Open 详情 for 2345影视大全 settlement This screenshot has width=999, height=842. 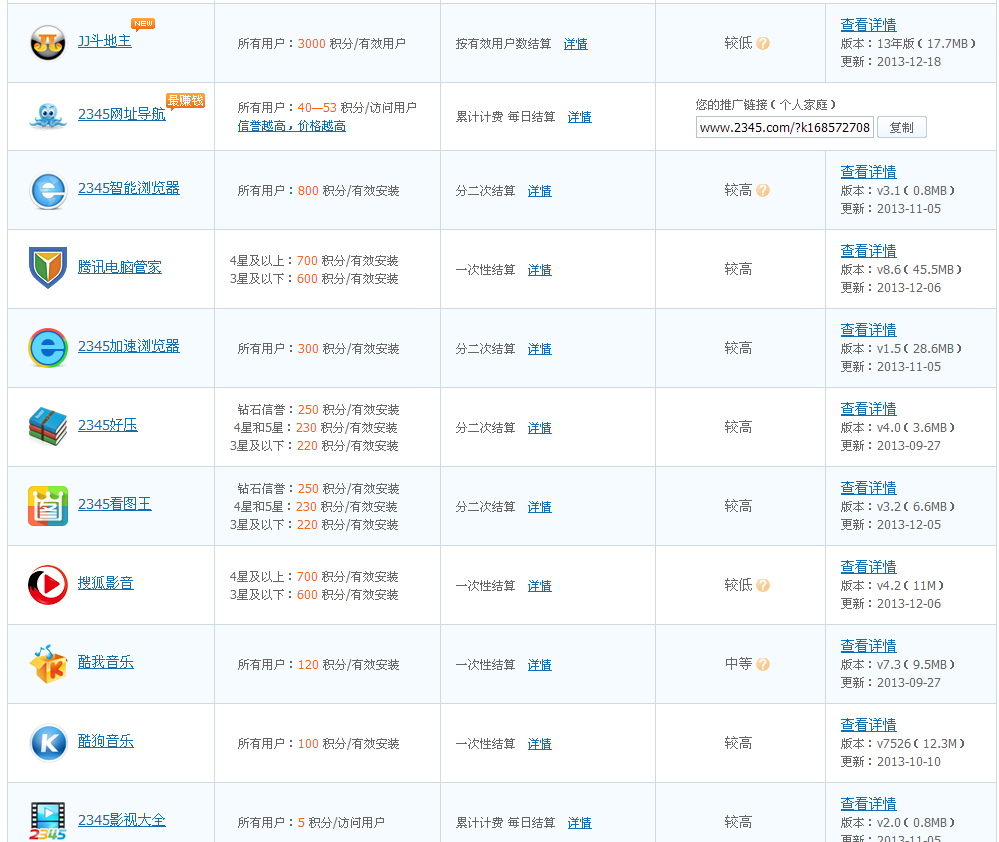580,823
